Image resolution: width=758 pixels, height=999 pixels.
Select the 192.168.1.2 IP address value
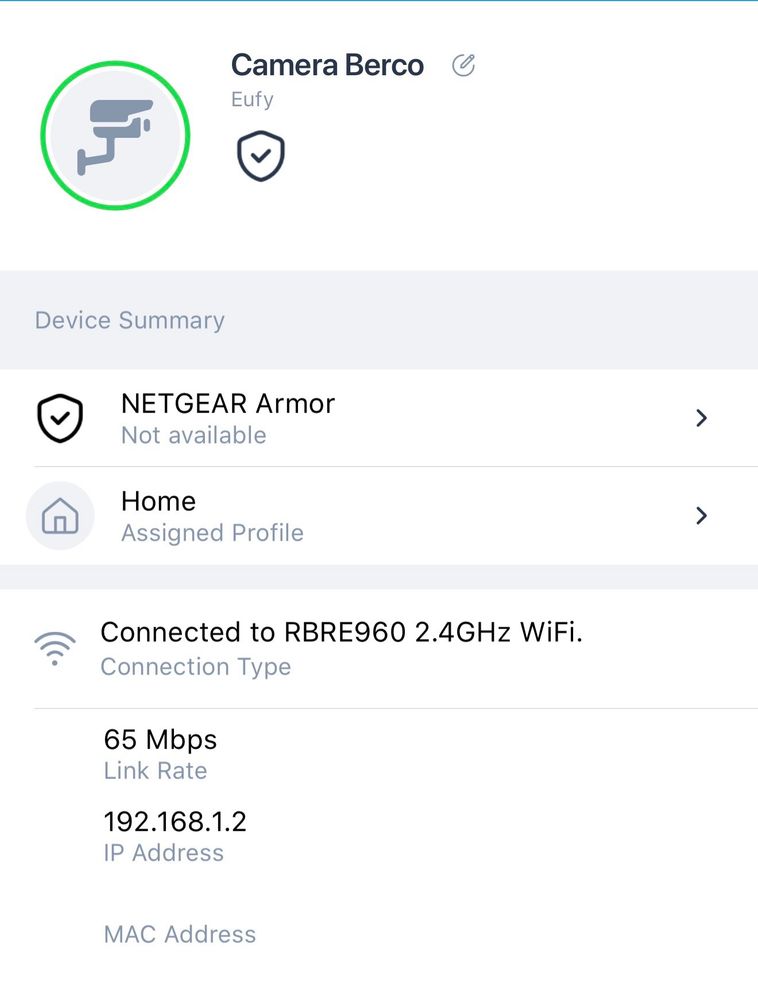coord(175,822)
